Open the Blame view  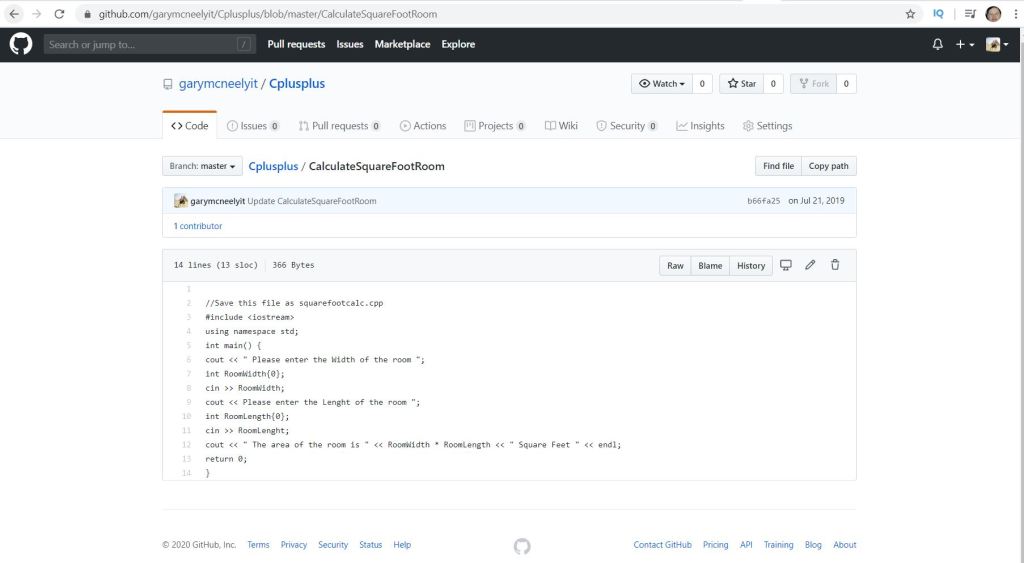tap(710, 265)
